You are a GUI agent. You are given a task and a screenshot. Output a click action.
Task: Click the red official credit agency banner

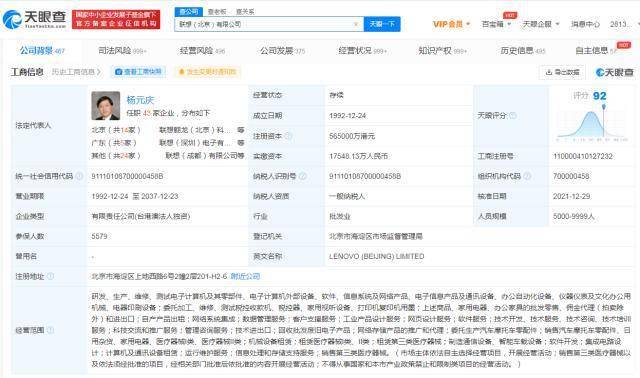[116, 19]
